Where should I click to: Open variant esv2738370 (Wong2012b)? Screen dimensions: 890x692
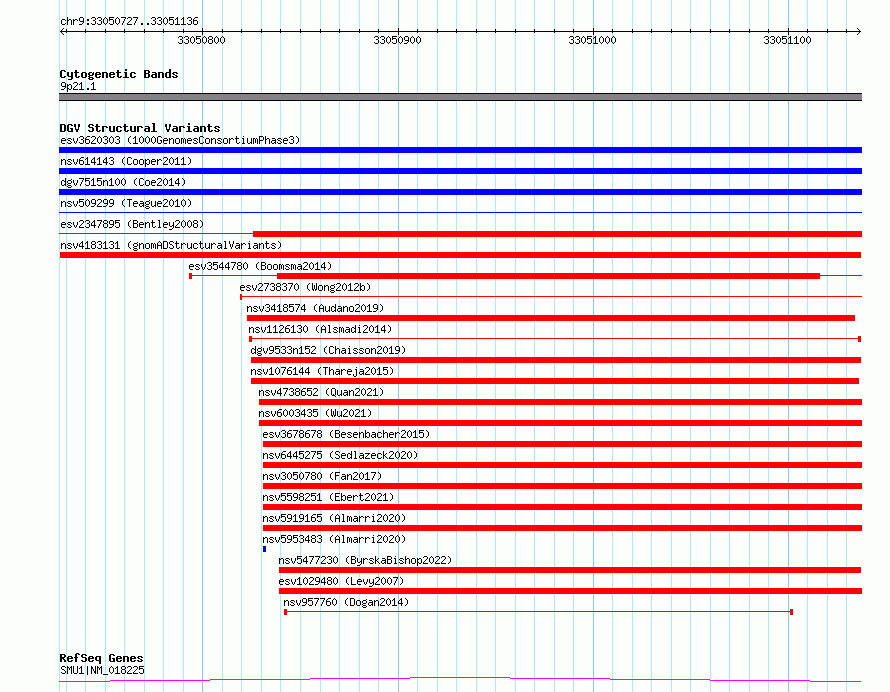(x=305, y=287)
